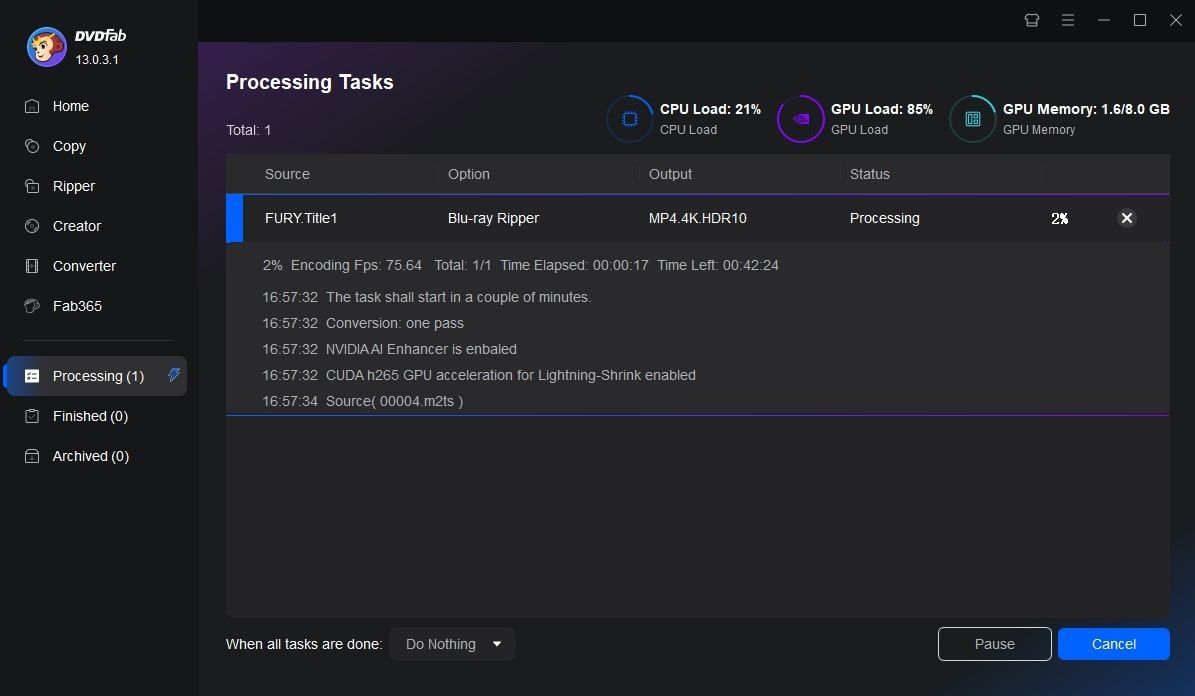
Task: Open the Home section icon
Action: [32, 106]
